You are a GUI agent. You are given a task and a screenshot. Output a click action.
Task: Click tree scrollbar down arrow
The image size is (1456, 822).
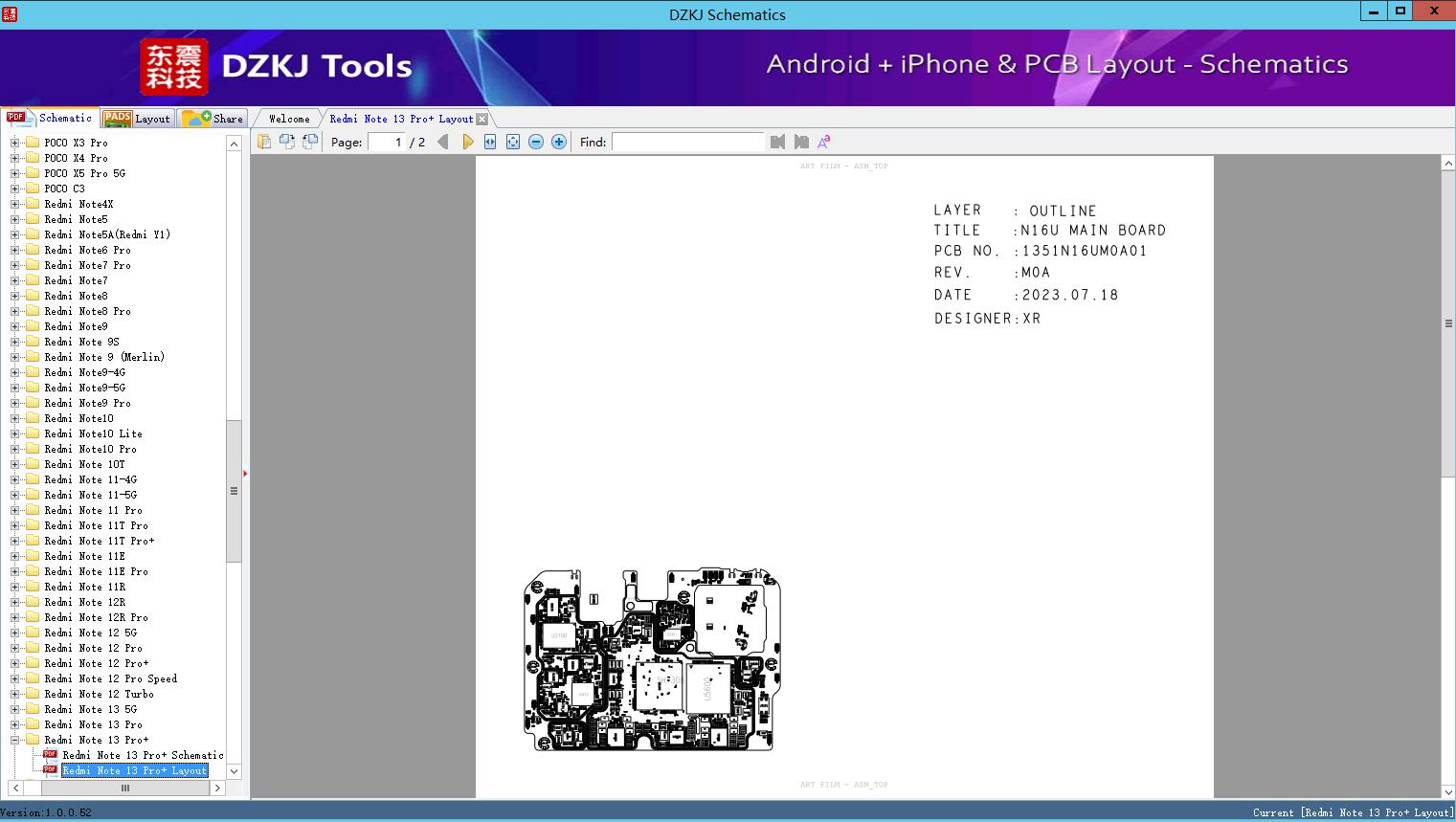click(x=234, y=771)
